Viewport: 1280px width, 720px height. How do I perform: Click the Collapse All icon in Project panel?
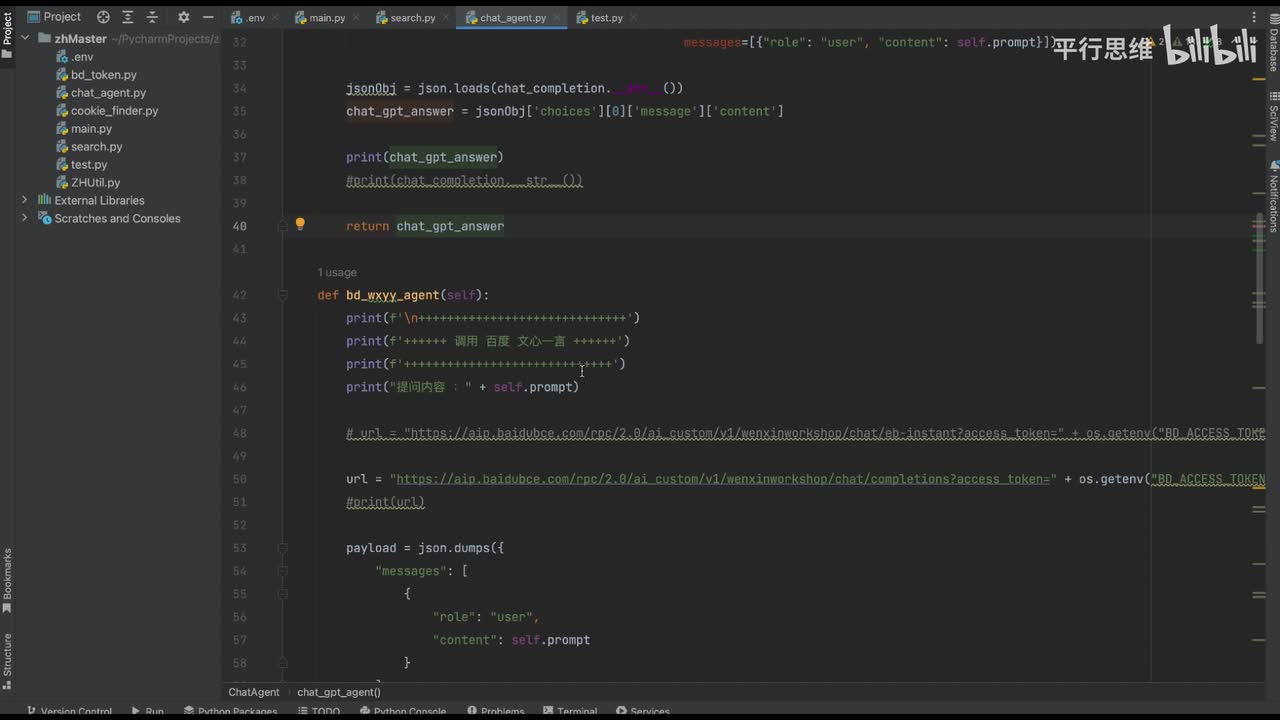point(152,17)
